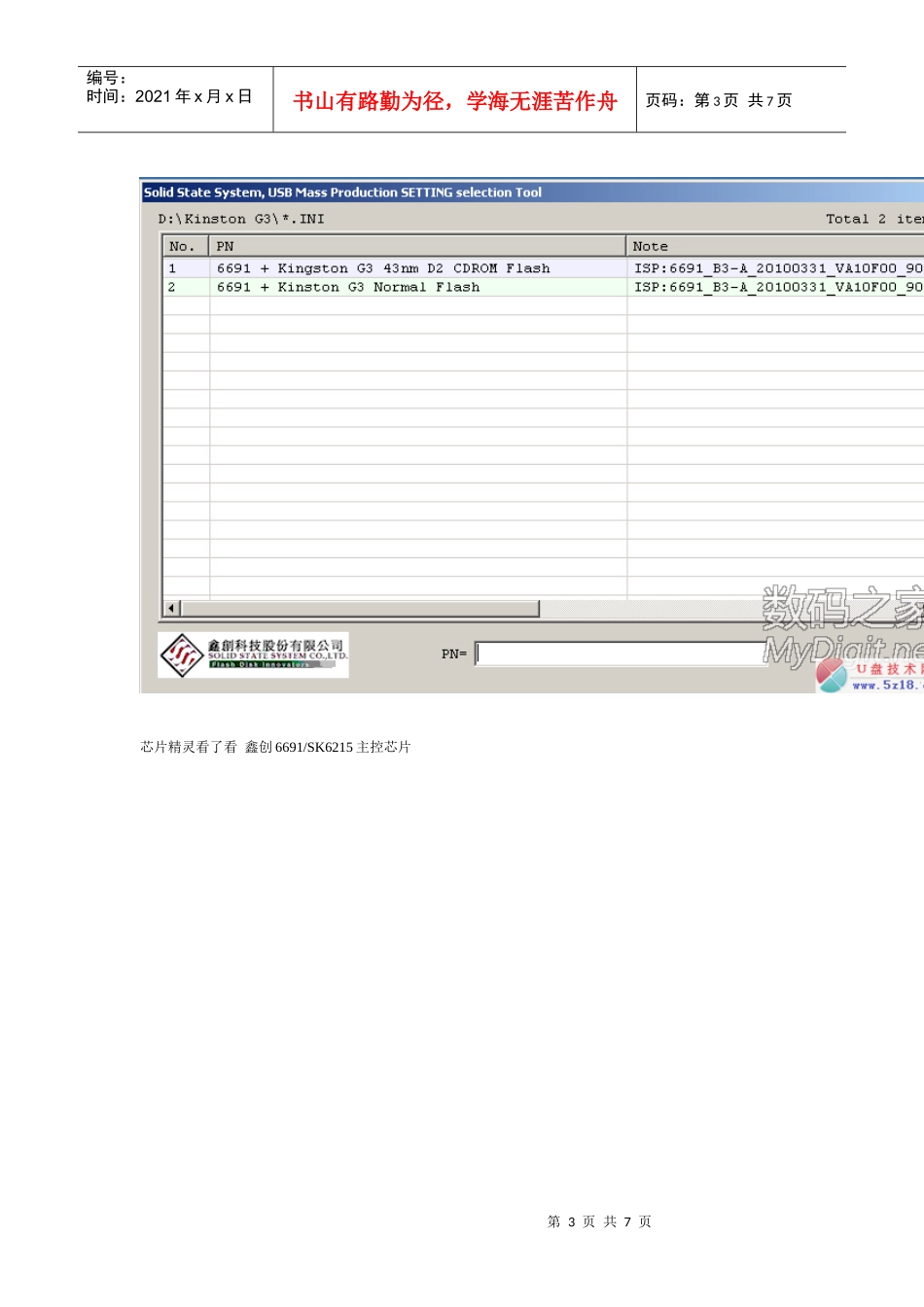Click the horizontal scrollbar thumb in the list
This screenshot has width=924, height=1307.
360,609
